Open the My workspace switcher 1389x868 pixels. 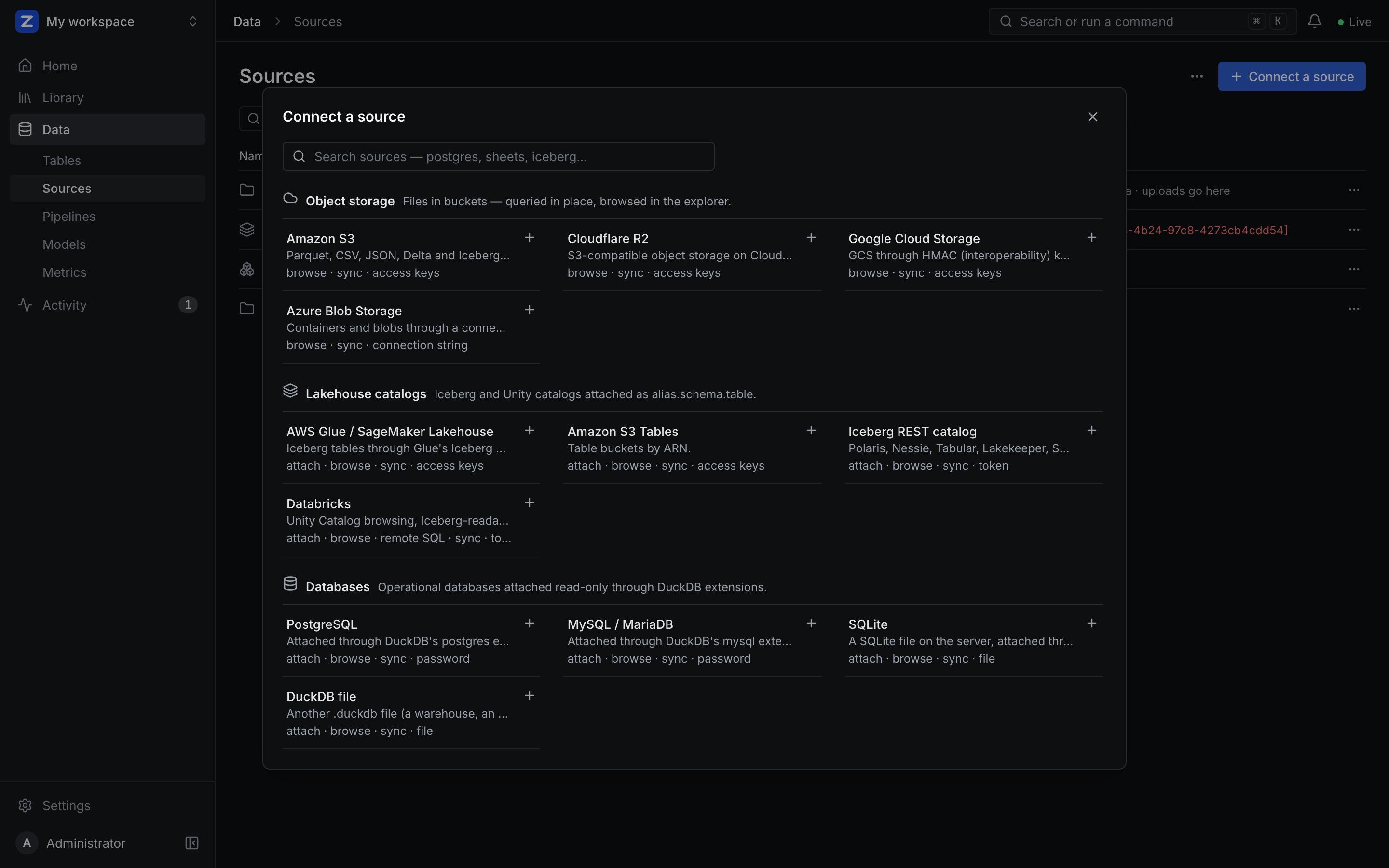click(108, 21)
